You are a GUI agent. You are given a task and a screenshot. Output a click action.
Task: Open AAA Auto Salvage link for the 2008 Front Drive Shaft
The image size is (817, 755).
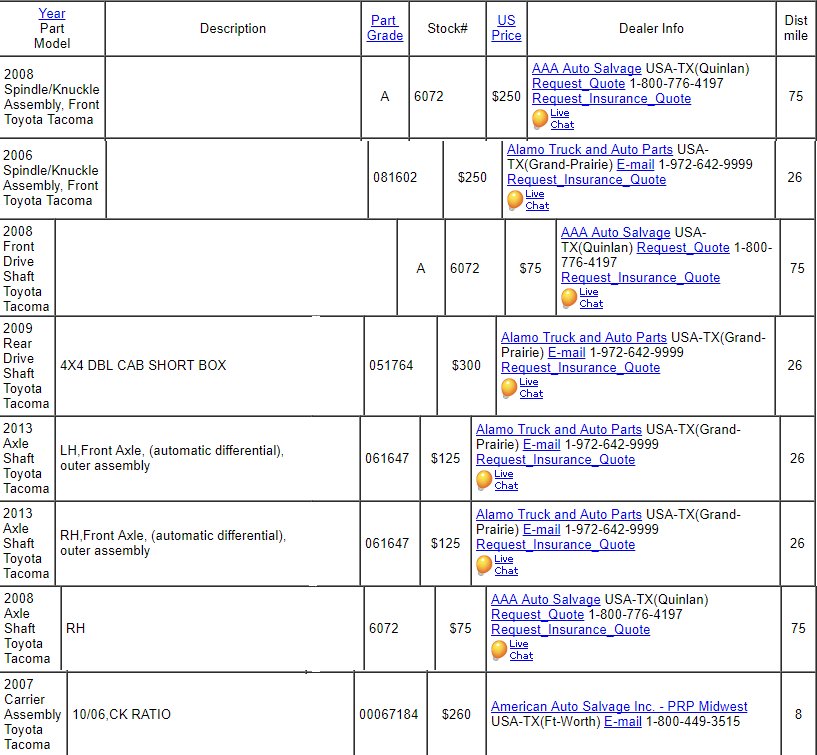616,232
